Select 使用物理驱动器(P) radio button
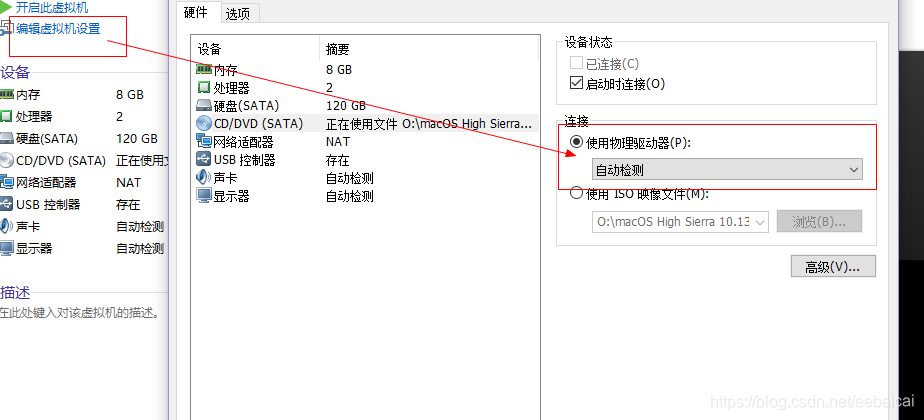Image resolution: width=924 pixels, height=420 pixels. point(576,141)
